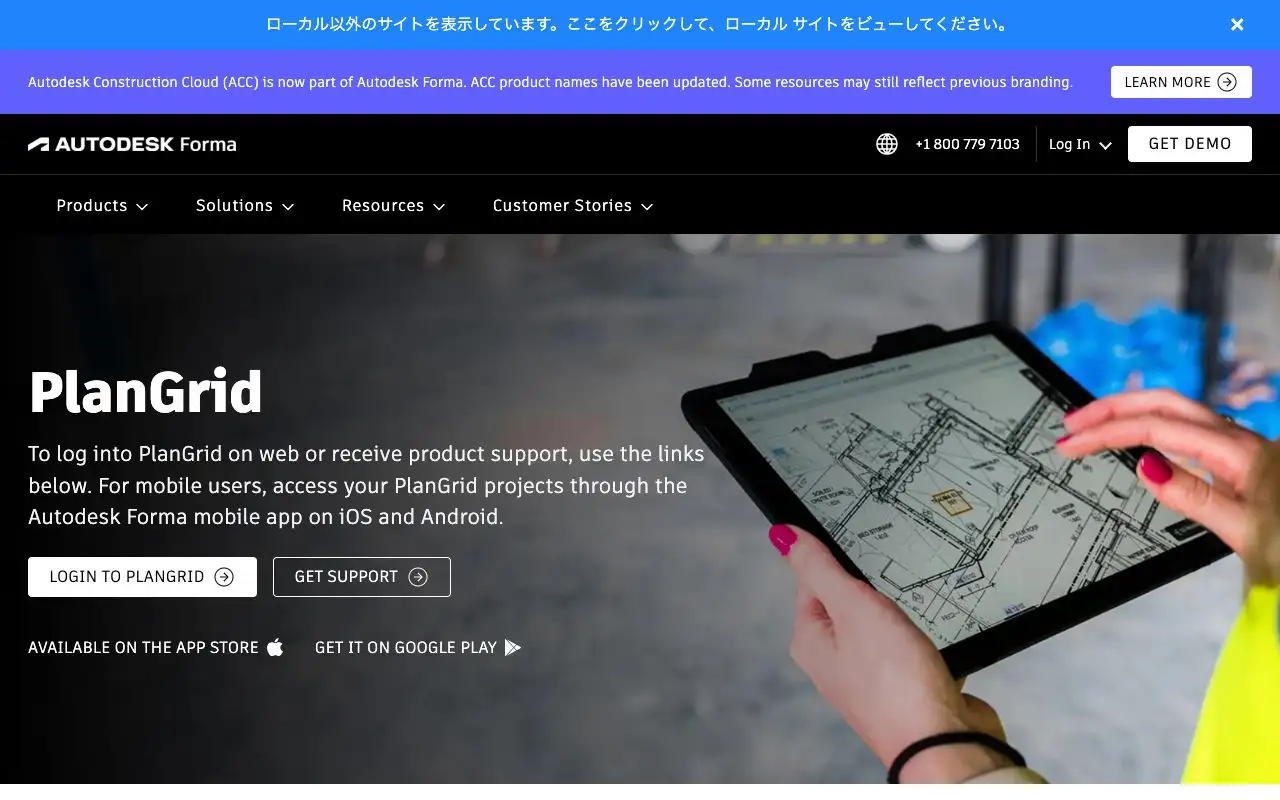Click the GET DEMO button
Viewport: 1280px width, 800px height.
click(x=1190, y=144)
